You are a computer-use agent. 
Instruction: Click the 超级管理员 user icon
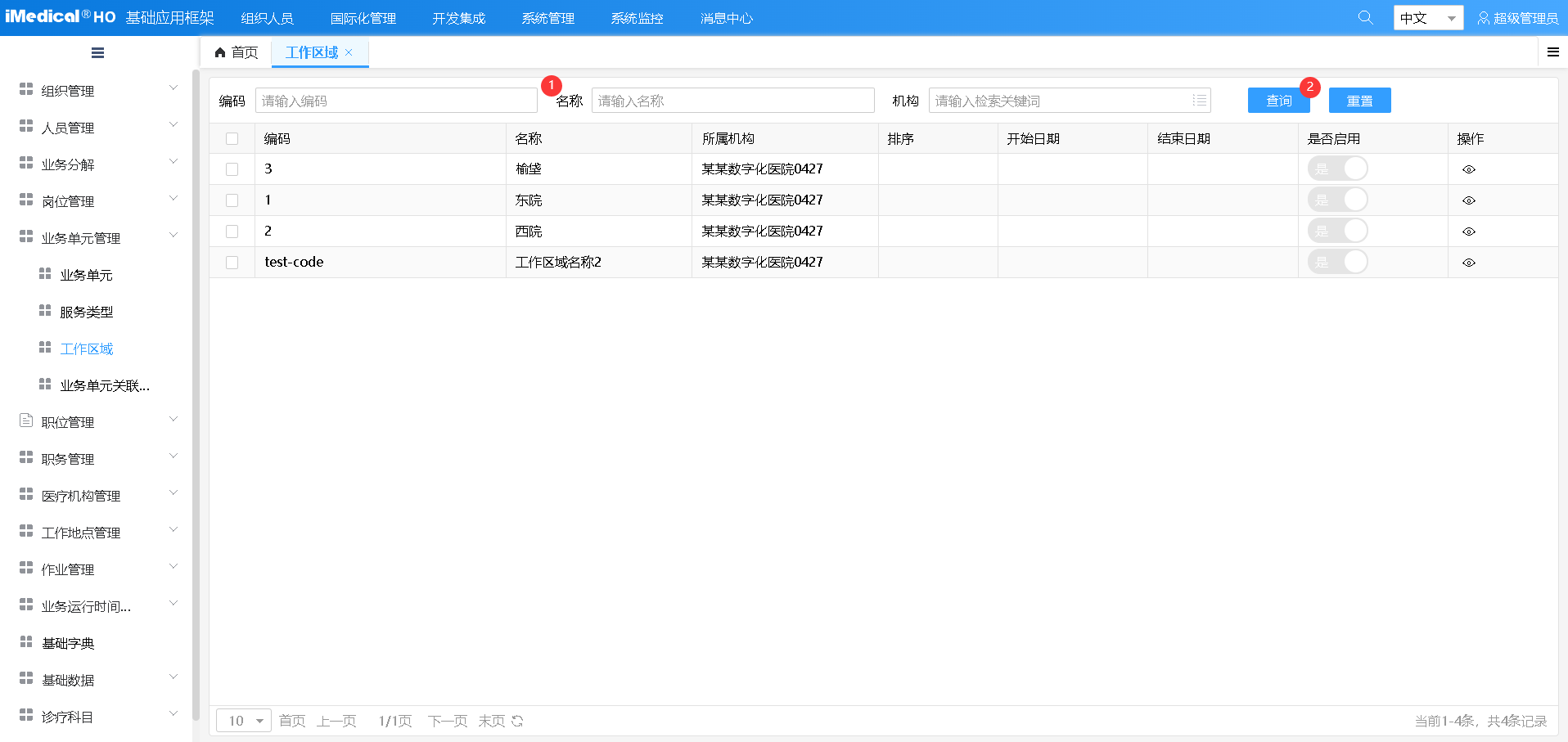(1483, 18)
